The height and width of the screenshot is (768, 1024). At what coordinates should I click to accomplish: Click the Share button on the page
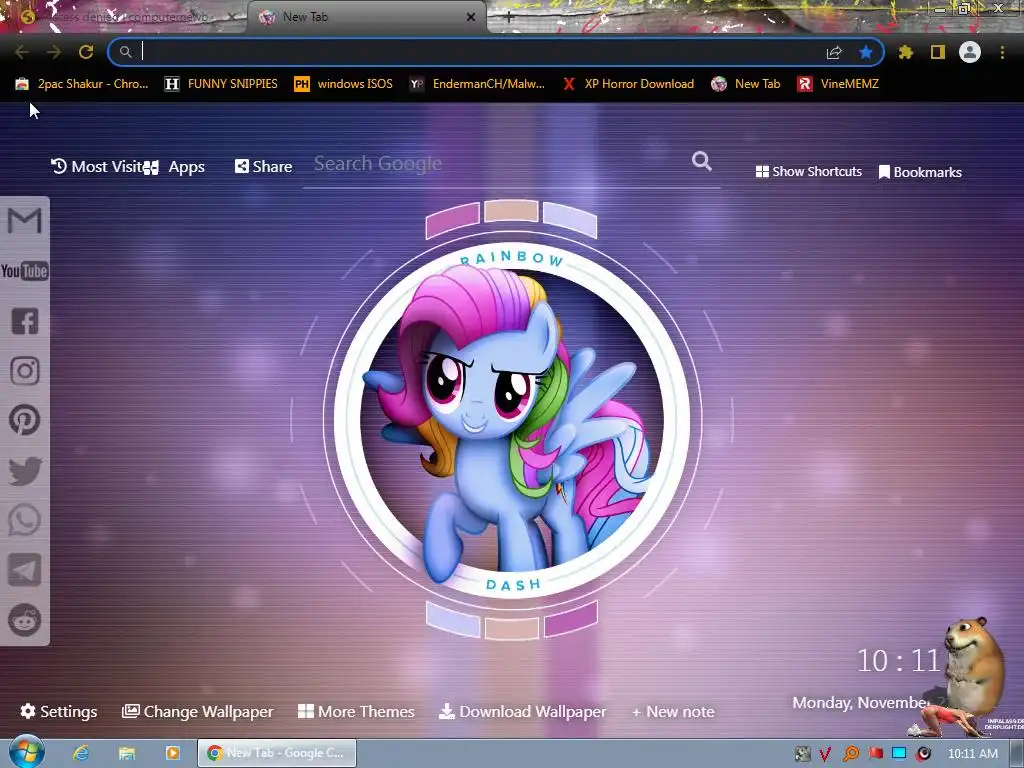(264, 167)
